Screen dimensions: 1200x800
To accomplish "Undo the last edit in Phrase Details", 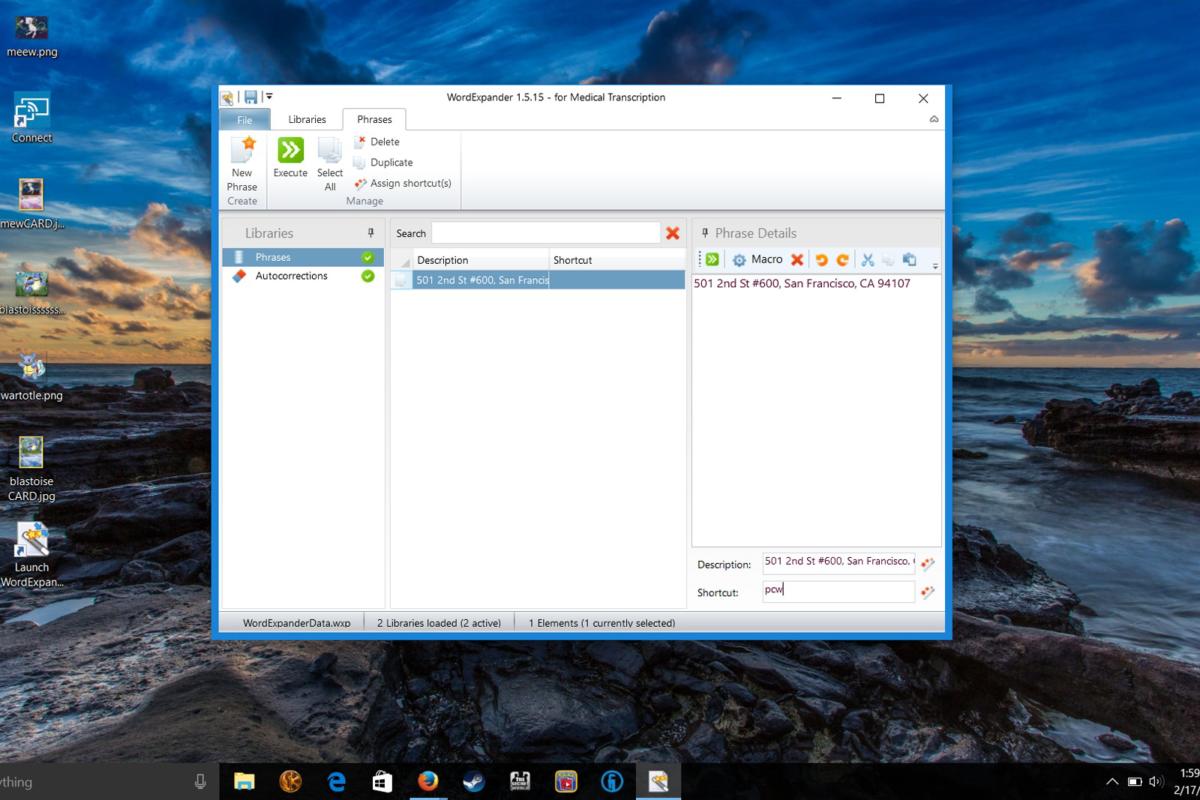I will pos(821,260).
